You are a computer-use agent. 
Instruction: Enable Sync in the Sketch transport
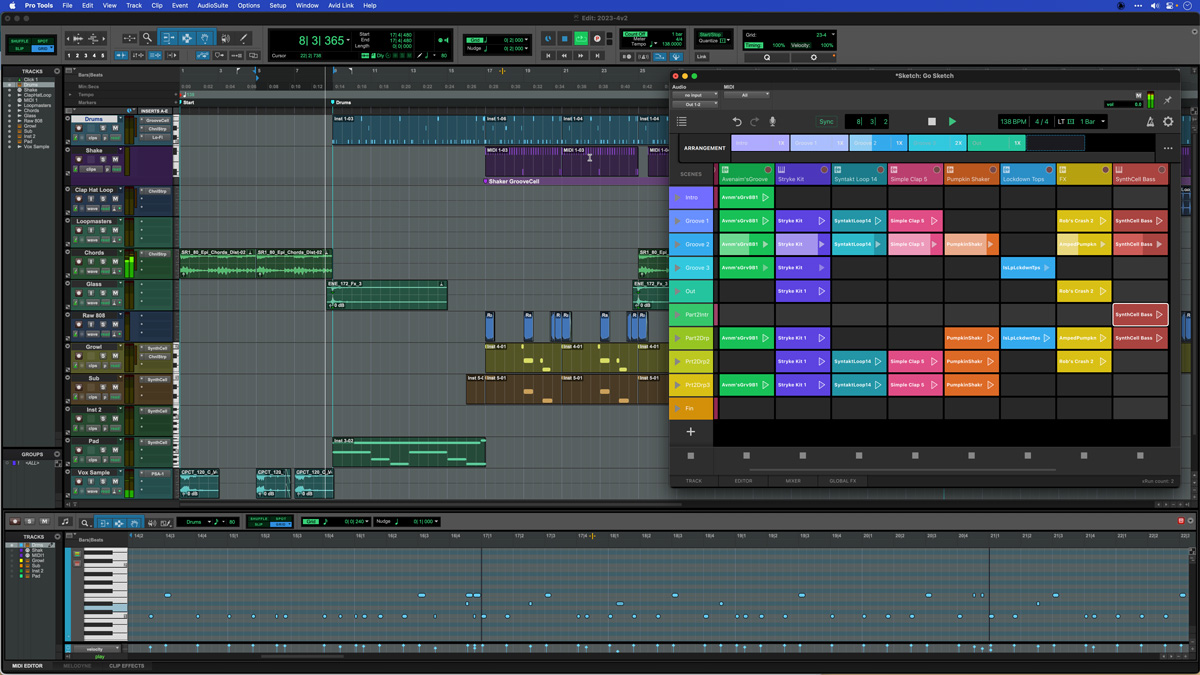point(827,122)
